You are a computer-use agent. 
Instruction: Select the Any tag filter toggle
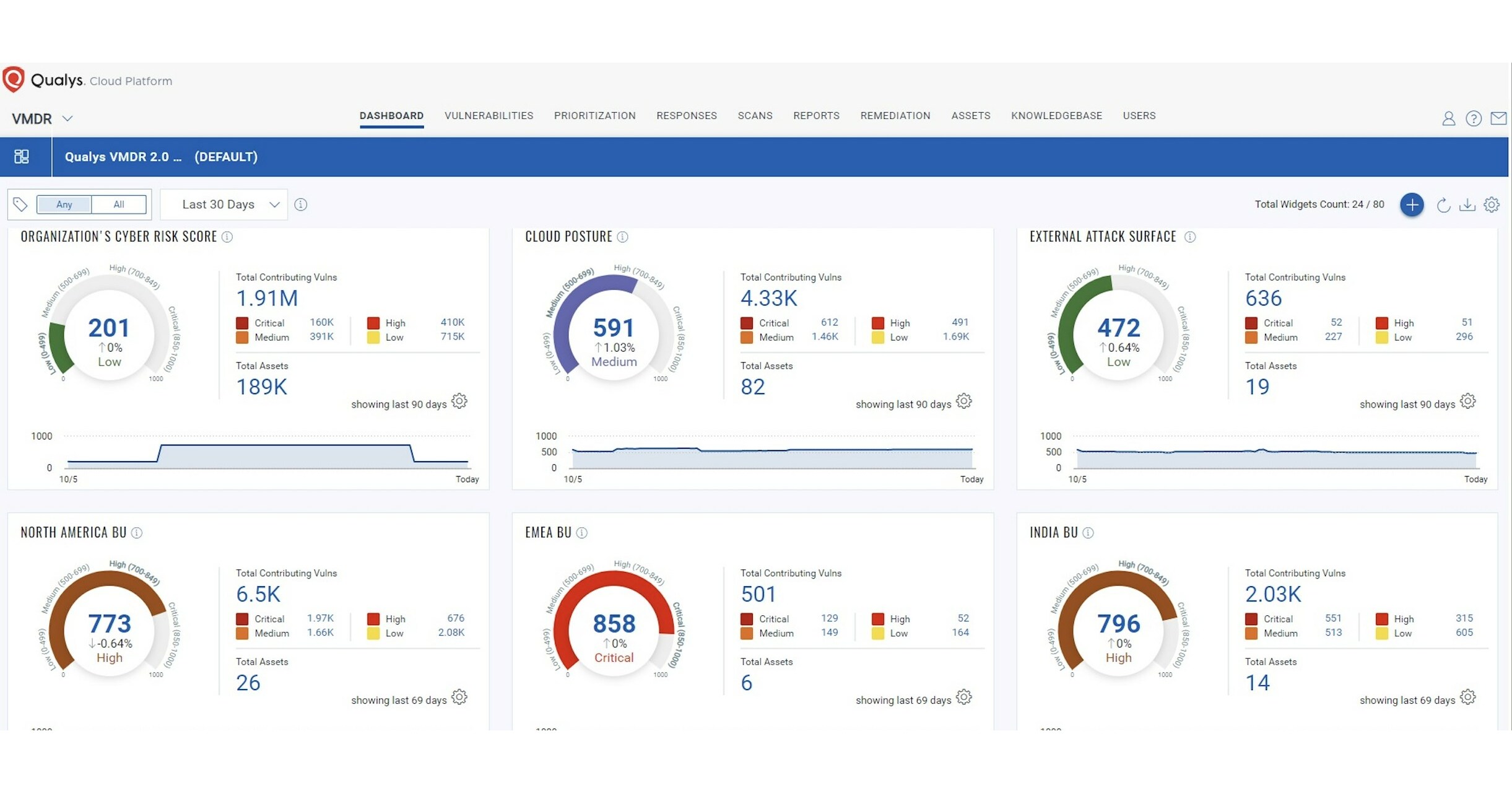tap(64, 204)
